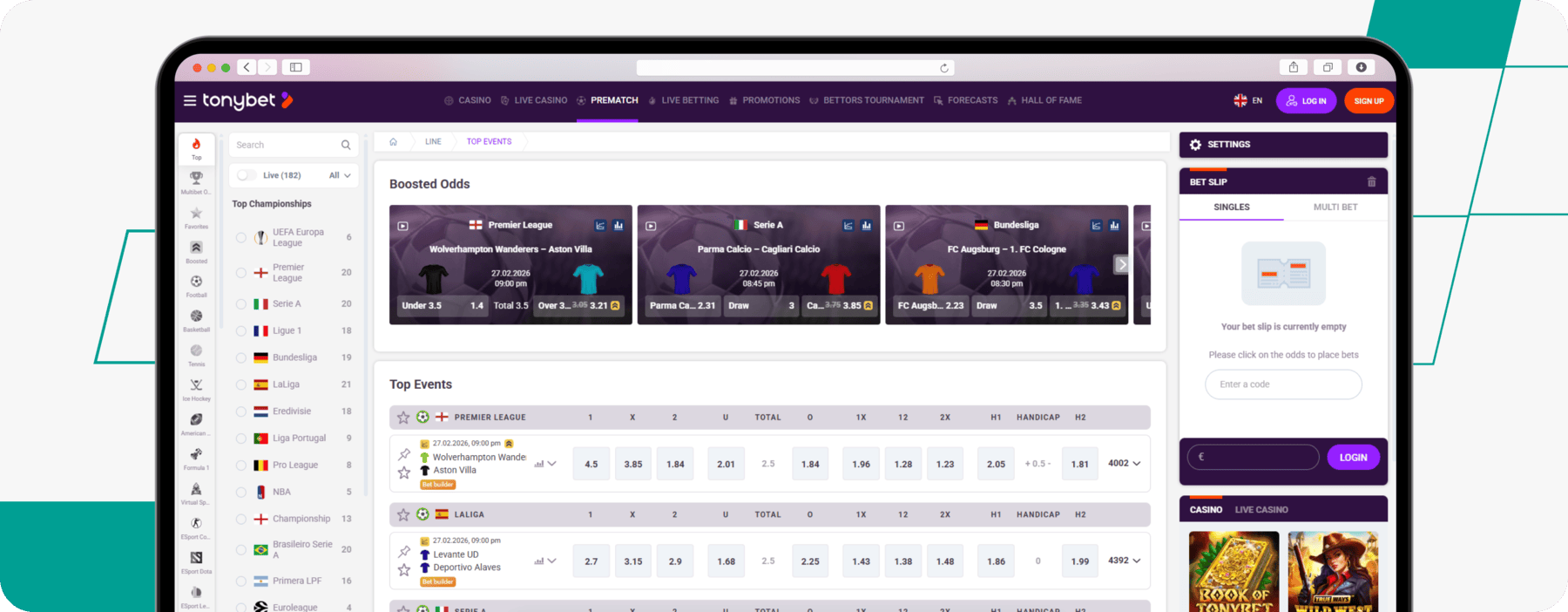Check the Bundesliga championship circle
1568x612 pixels.
[241, 357]
